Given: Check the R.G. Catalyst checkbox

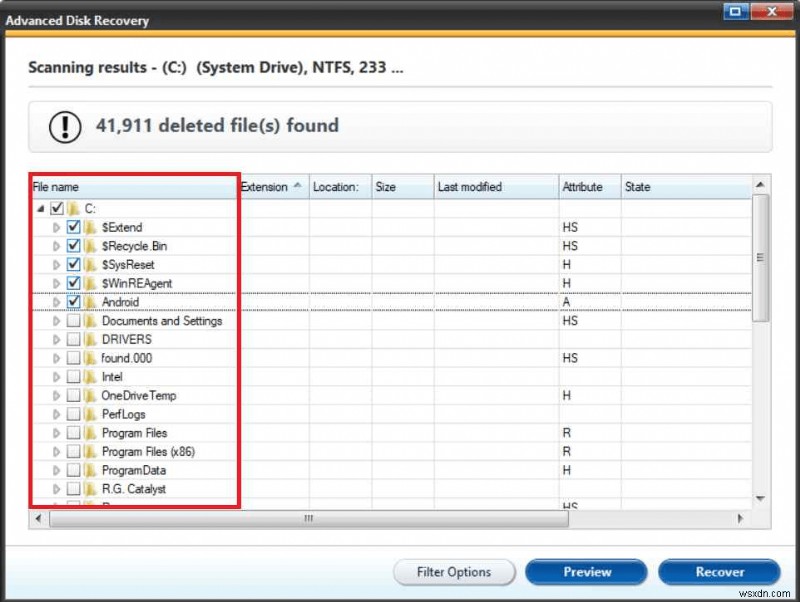Looking at the screenshot, I should point(74,489).
